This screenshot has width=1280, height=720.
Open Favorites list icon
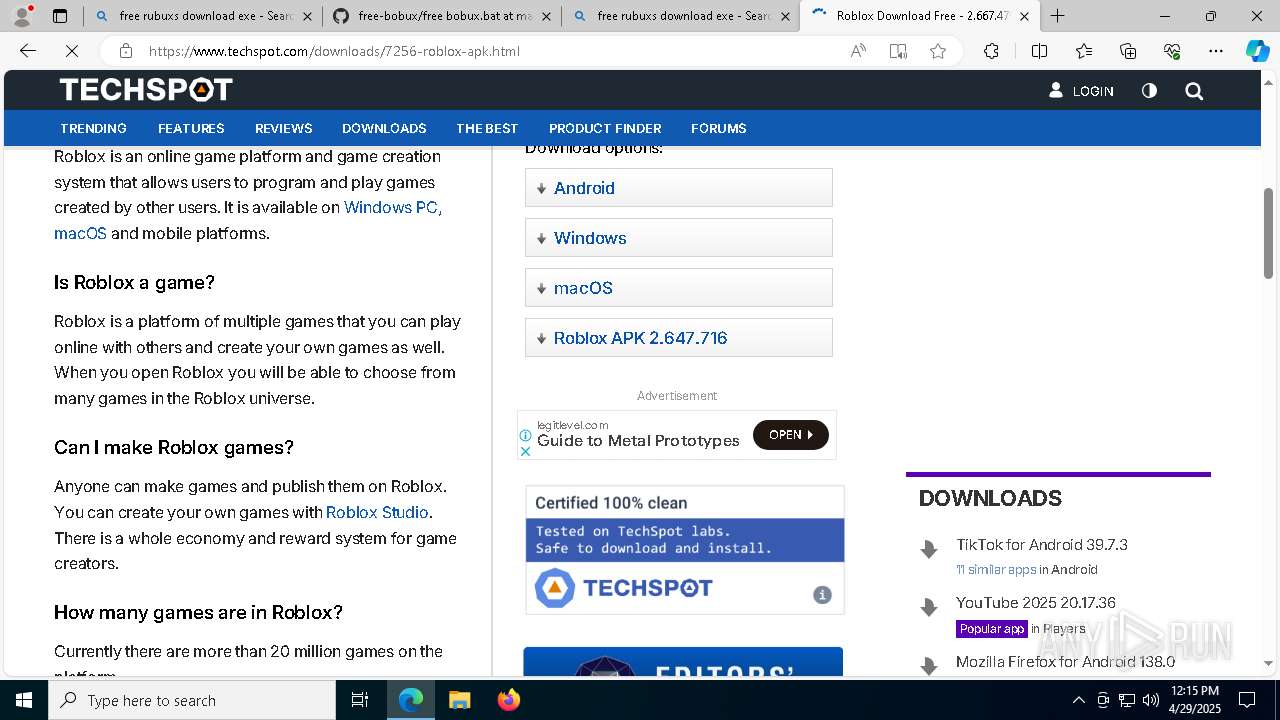click(1084, 51)
